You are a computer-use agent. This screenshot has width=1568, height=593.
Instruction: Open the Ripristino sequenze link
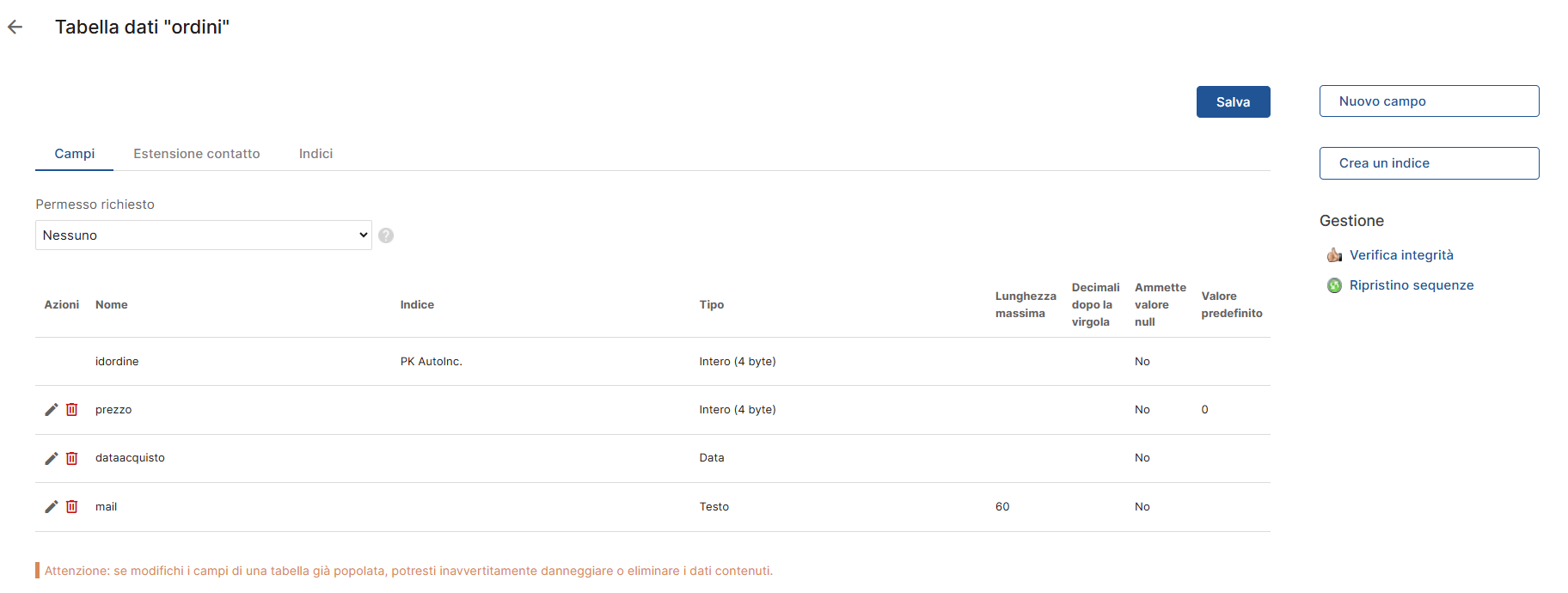(x=1411, y=285)
